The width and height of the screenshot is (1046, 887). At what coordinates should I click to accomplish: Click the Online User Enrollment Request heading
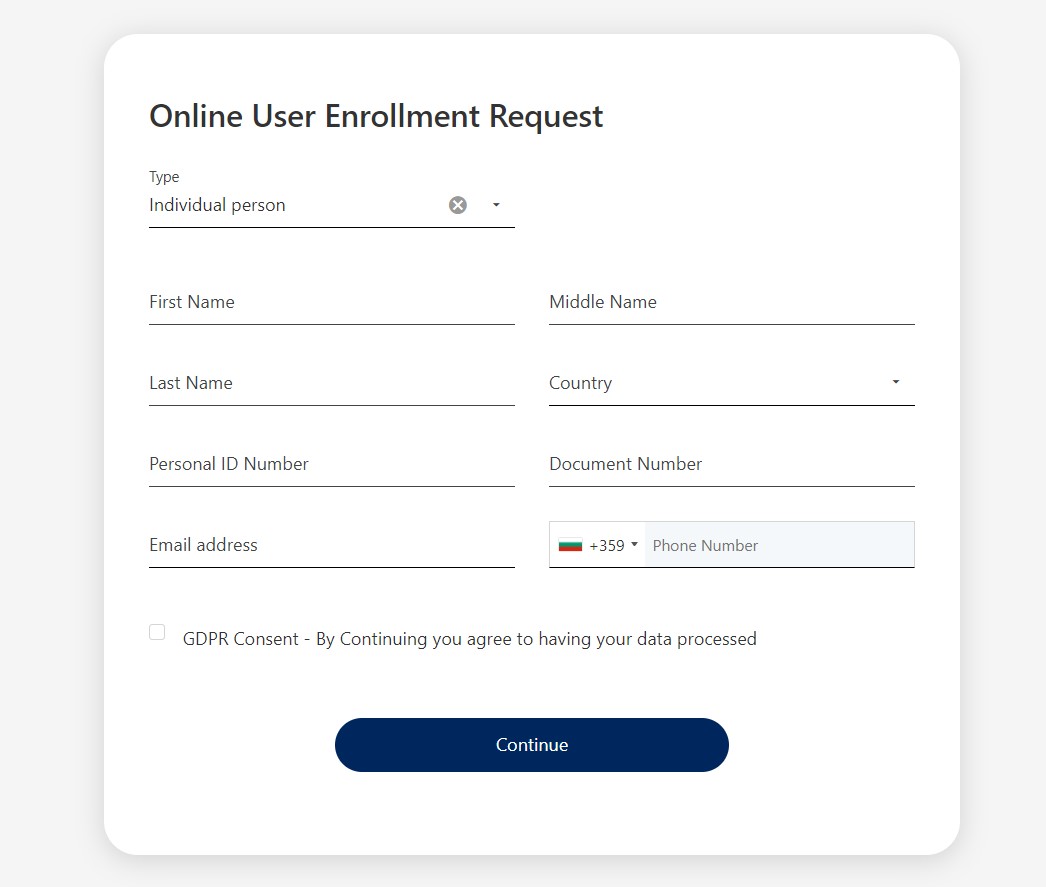(376, 116)
